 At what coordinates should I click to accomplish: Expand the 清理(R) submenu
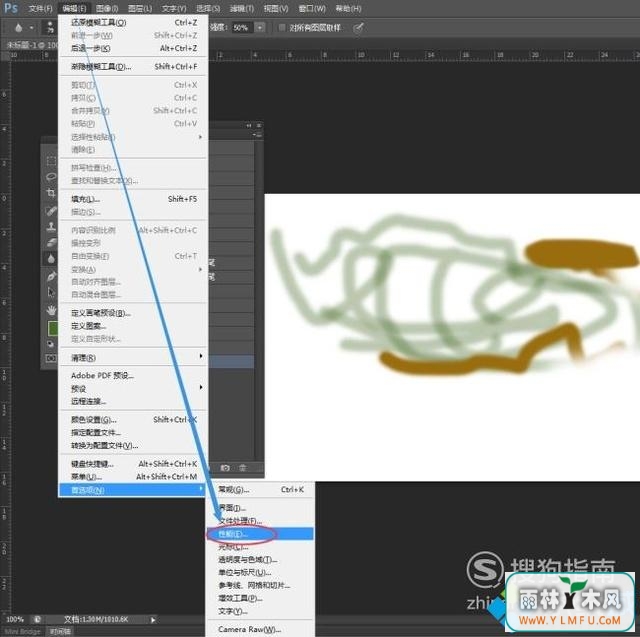pyautogui.click(x=133, y=357)
